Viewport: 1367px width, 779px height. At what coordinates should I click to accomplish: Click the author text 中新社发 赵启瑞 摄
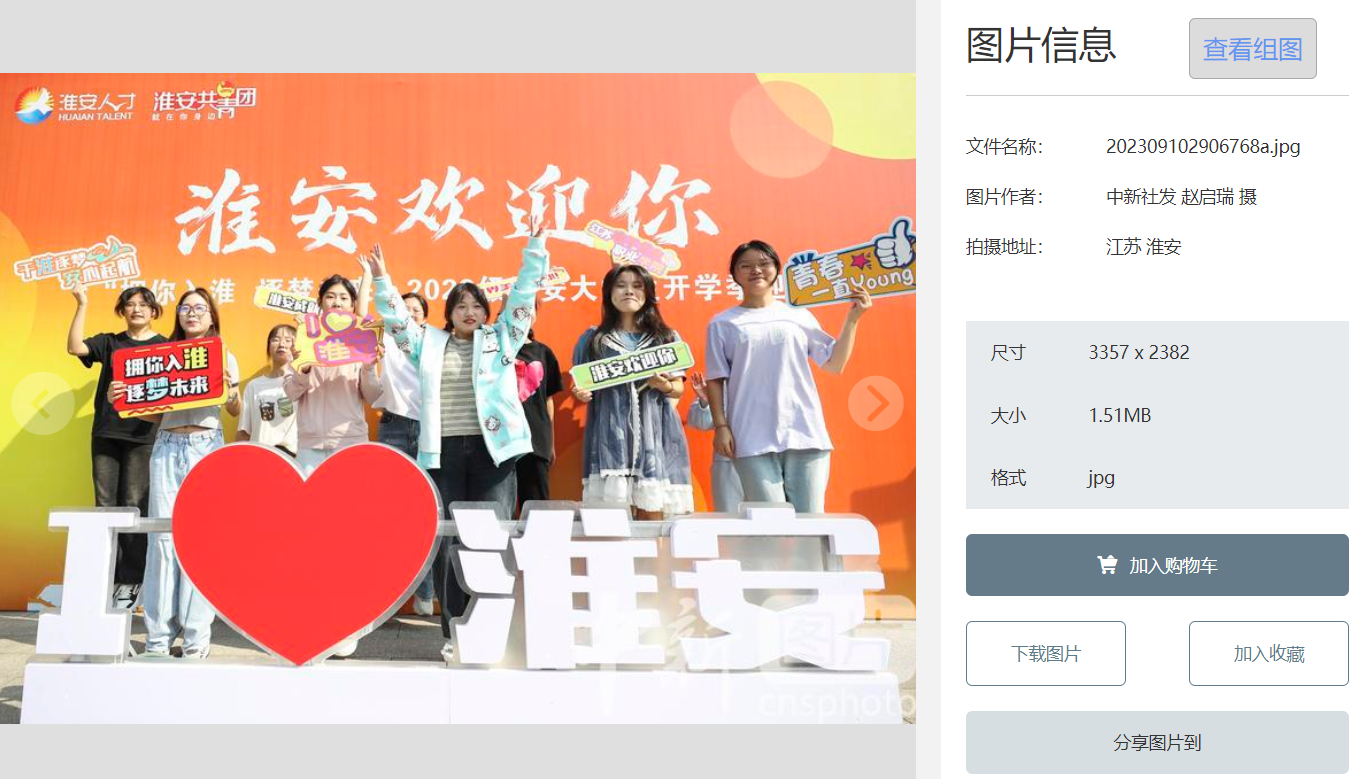coord(1181,197)
